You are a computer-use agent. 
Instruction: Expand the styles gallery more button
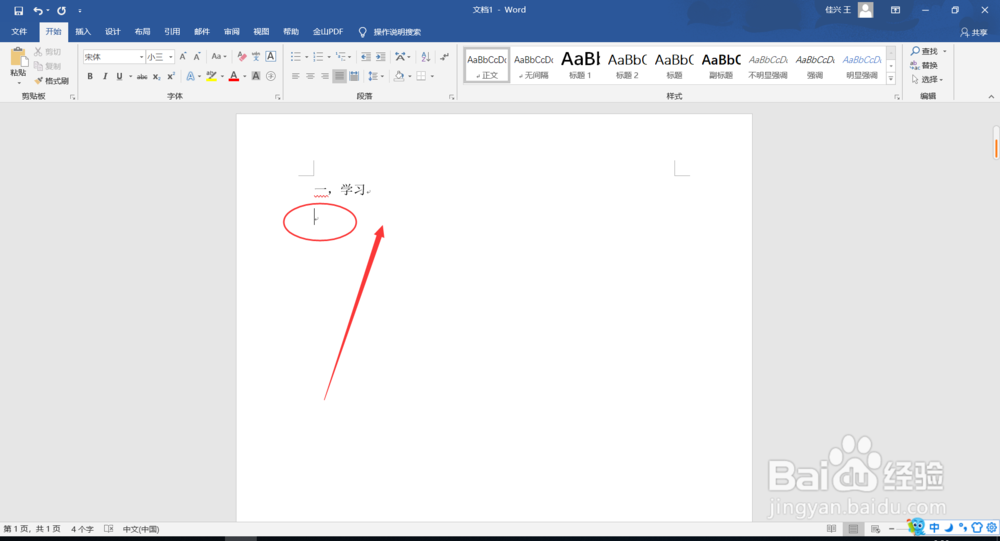click(x=891, y=79)
